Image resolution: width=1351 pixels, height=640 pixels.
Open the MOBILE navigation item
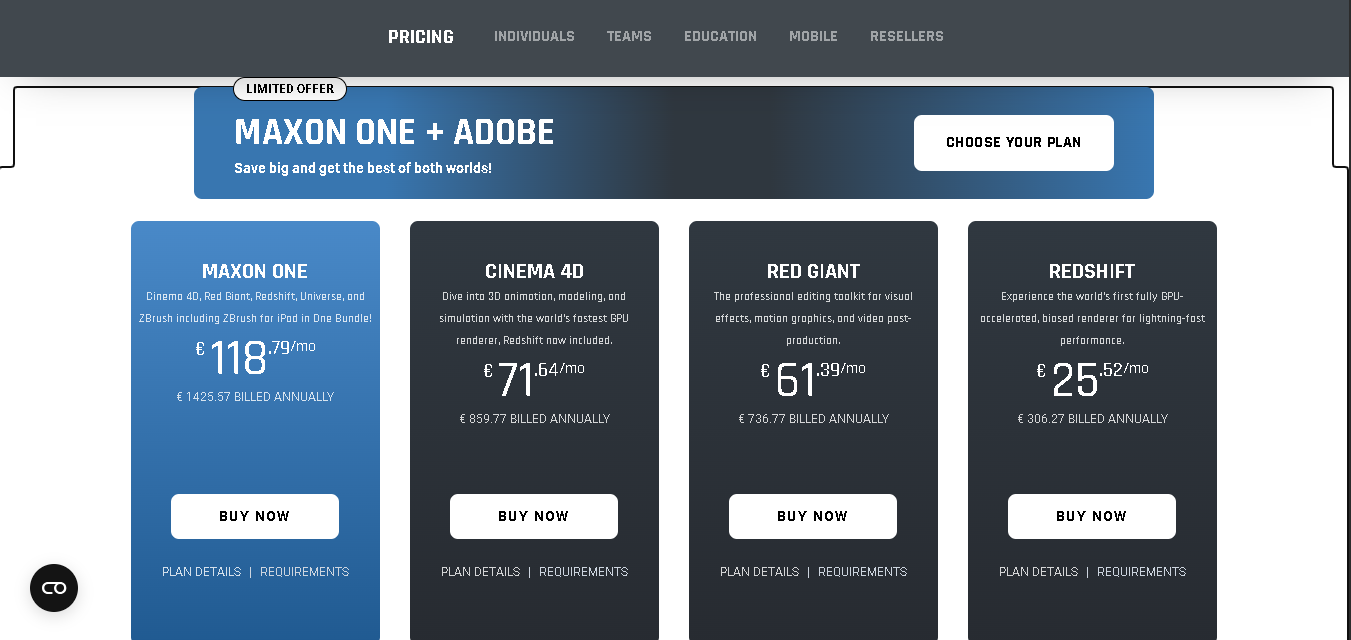coord(813,36)
